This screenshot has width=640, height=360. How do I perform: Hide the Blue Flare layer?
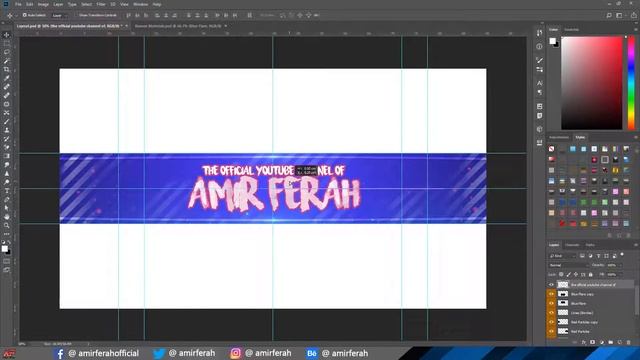tap(551, 303)
